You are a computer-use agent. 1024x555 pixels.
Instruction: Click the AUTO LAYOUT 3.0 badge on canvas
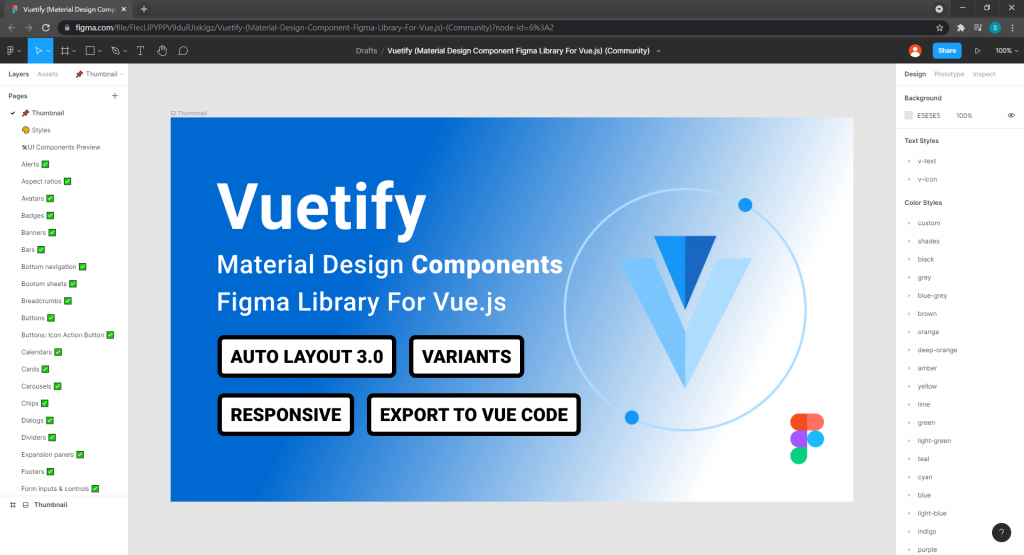tap(307, 357)
